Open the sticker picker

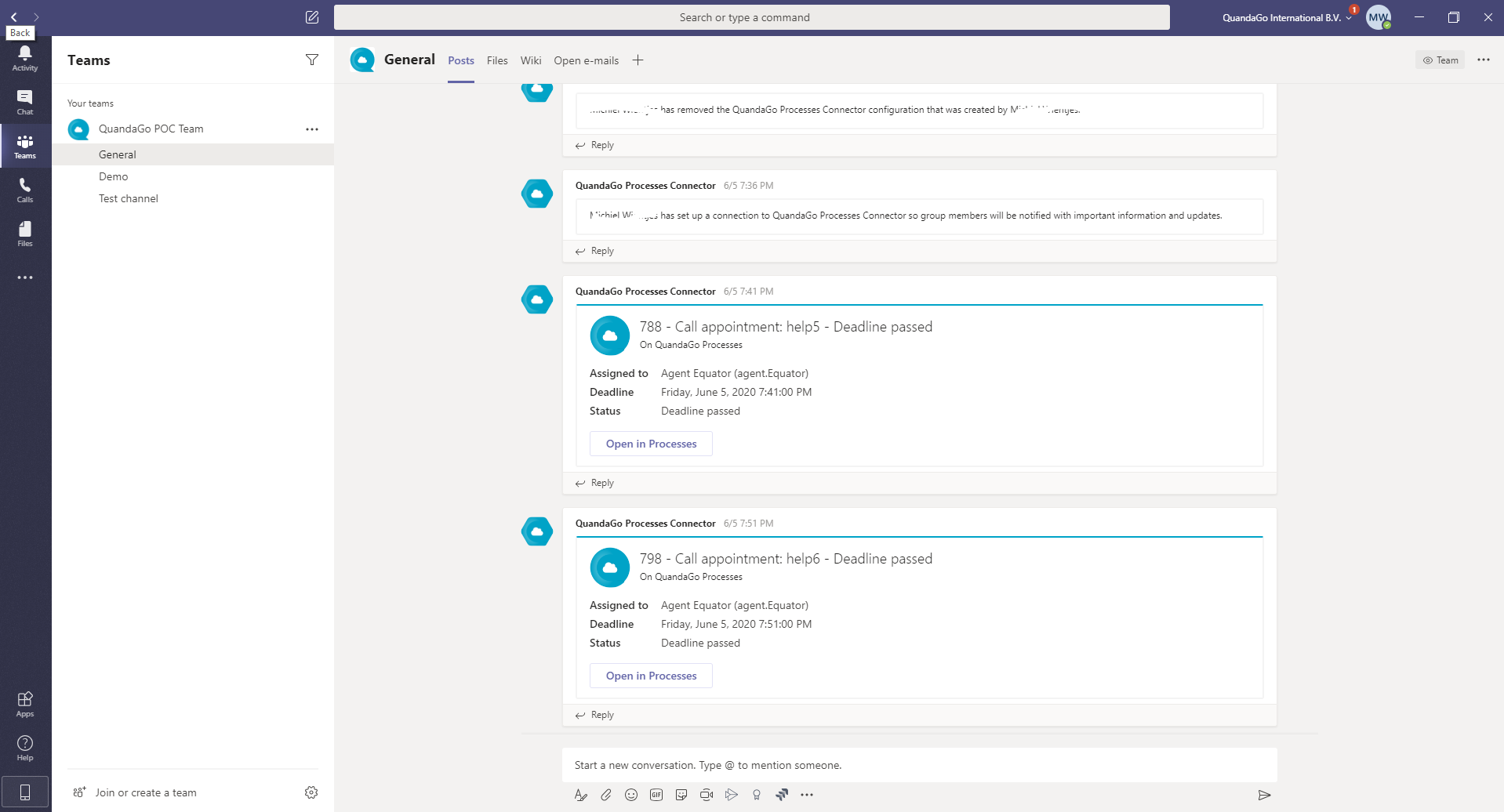tap(681, 795)
